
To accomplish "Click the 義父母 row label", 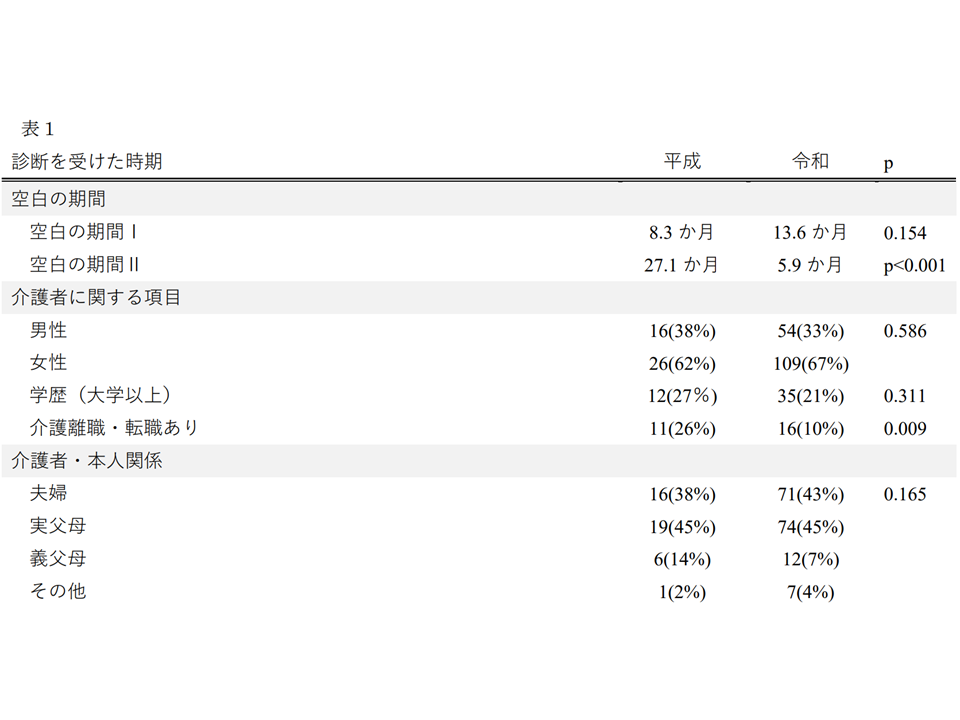I will click(58, 559).
